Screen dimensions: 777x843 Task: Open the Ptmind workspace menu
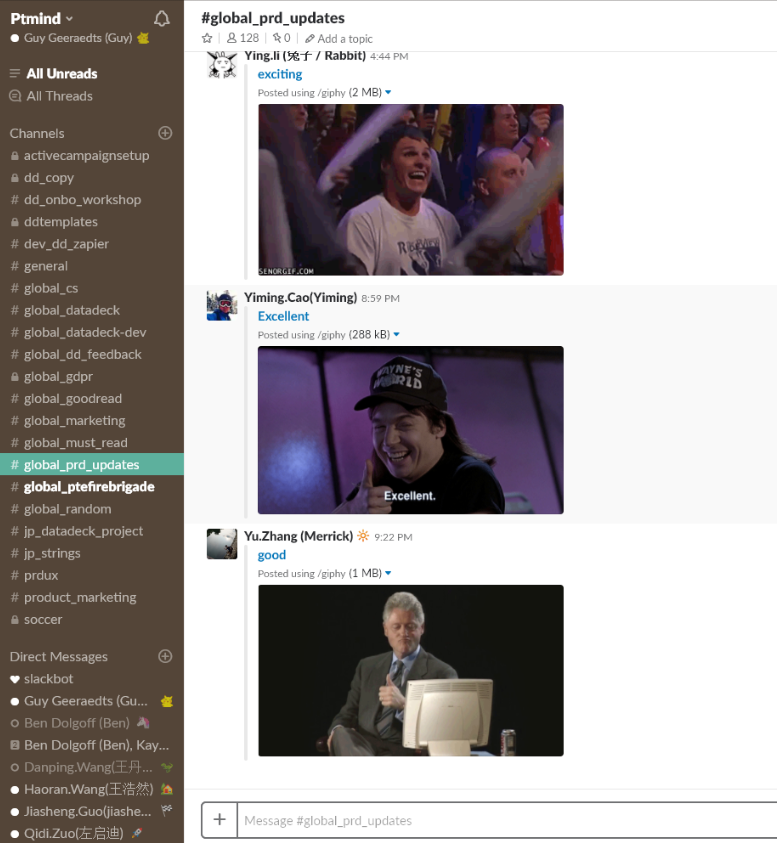41,18
